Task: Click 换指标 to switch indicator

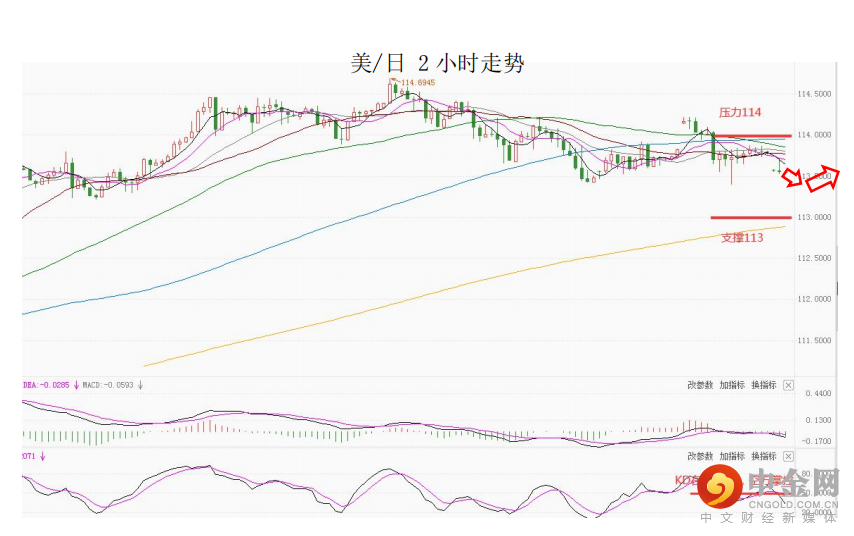Action: (x=765, y=385)
